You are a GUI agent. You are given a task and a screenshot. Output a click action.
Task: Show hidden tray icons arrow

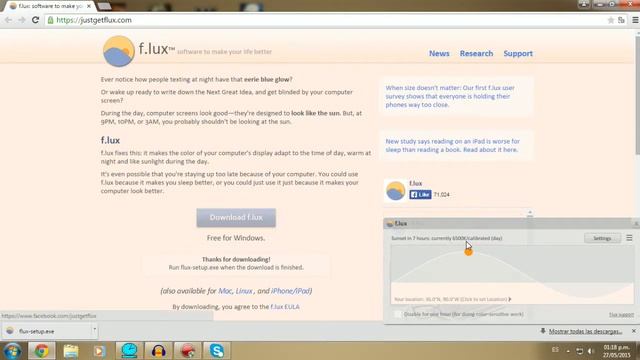[568, 351]
